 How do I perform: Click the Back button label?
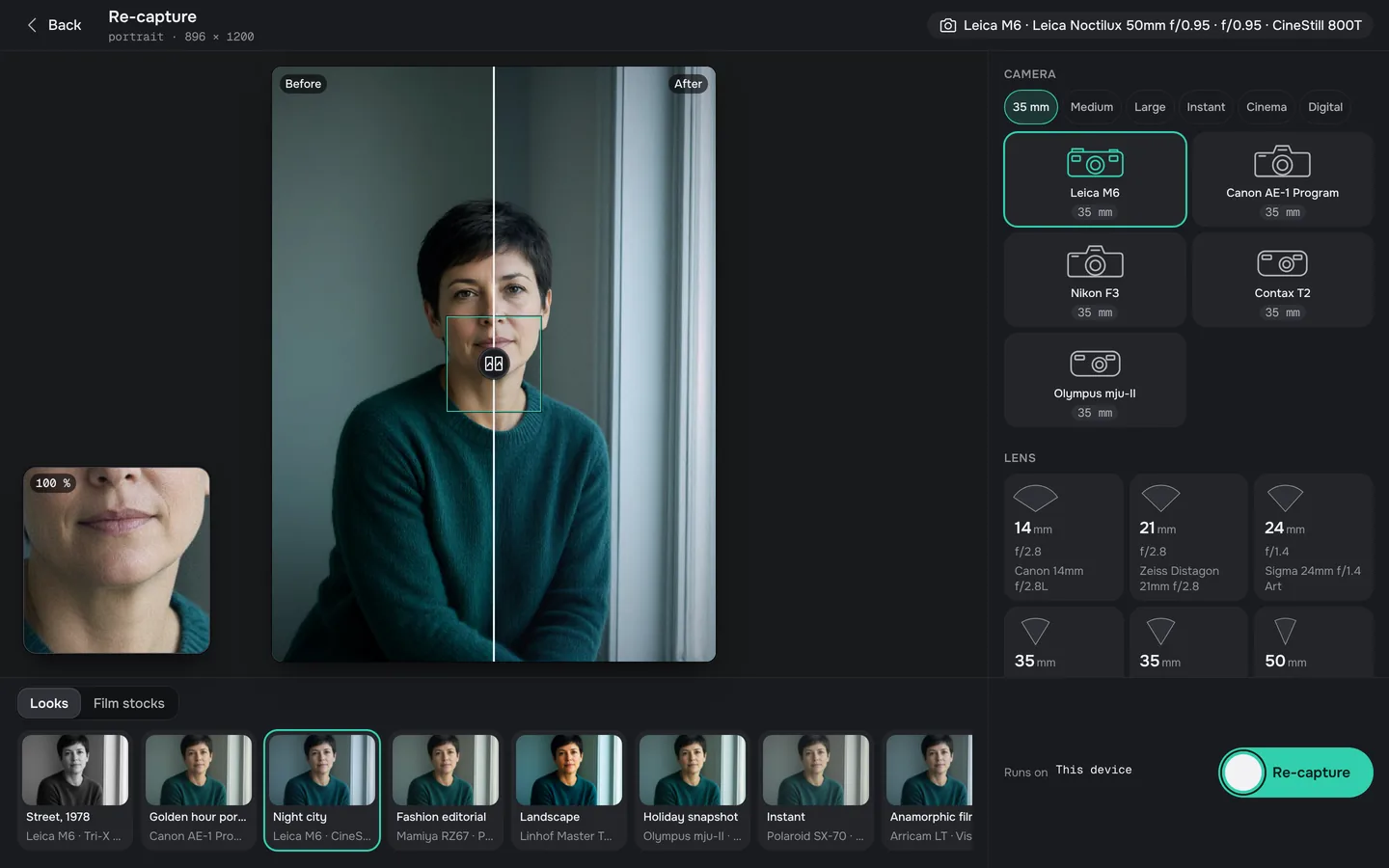[x=65, y=25]
